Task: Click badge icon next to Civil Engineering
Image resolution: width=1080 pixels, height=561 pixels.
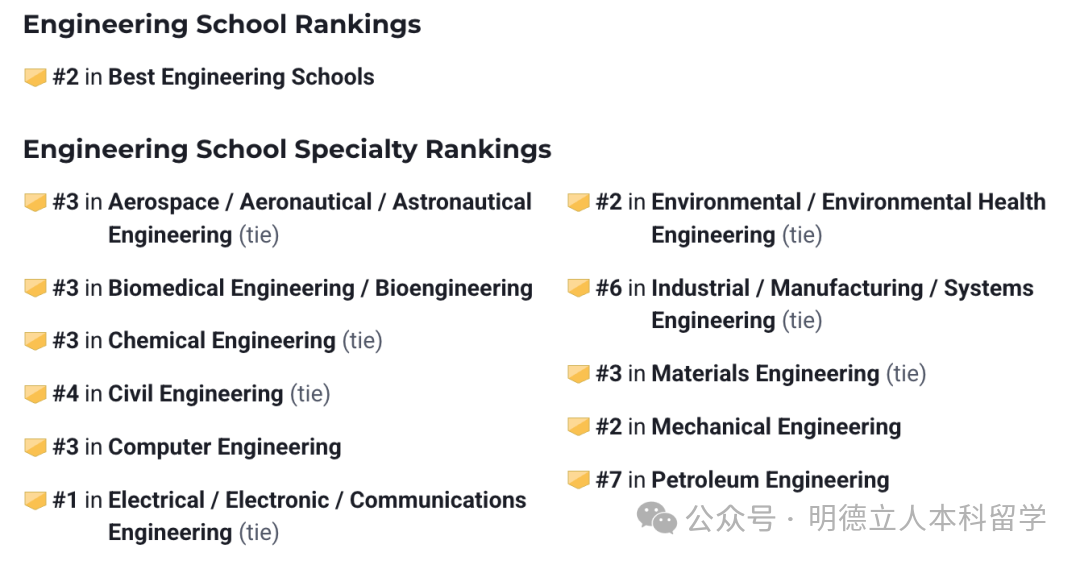Action: pos(35,394)
